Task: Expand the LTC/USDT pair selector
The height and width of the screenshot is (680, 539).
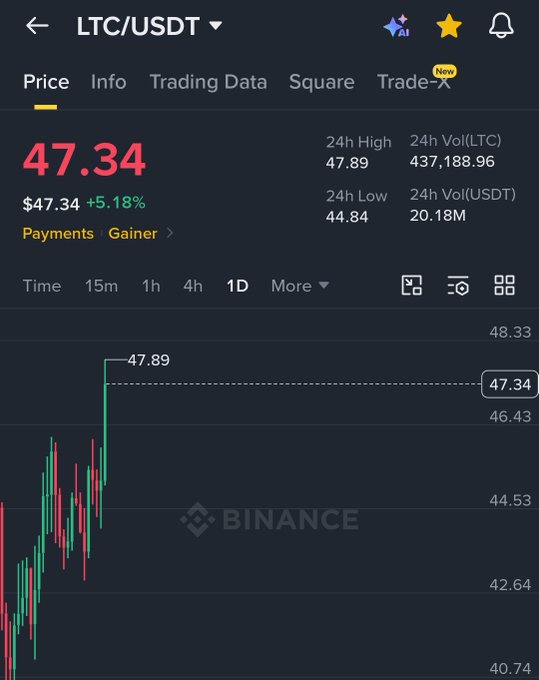Action: click(x=149, y=26)
